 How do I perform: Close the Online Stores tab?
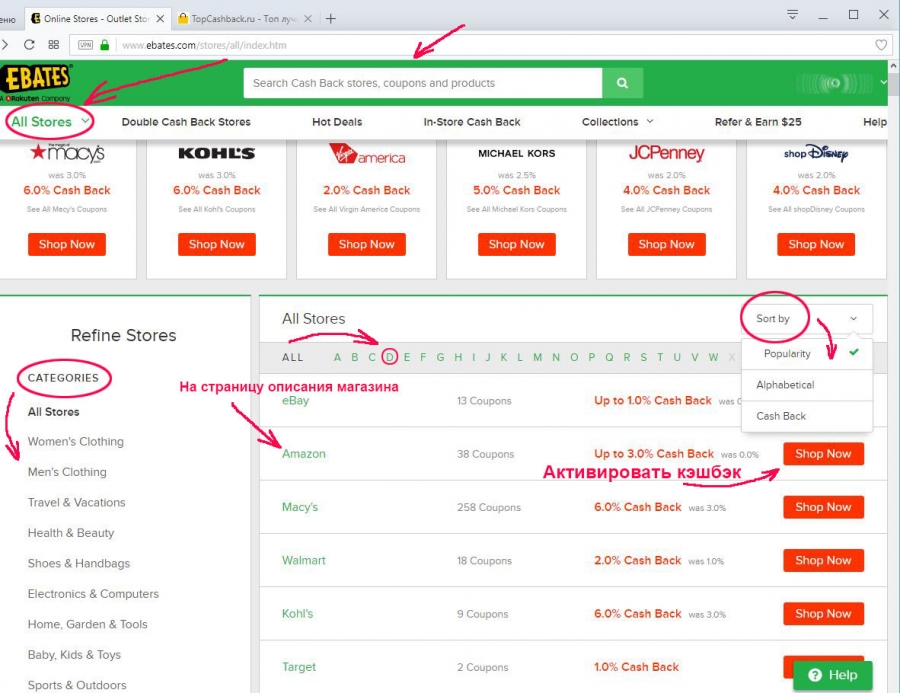tap(160, 18)
